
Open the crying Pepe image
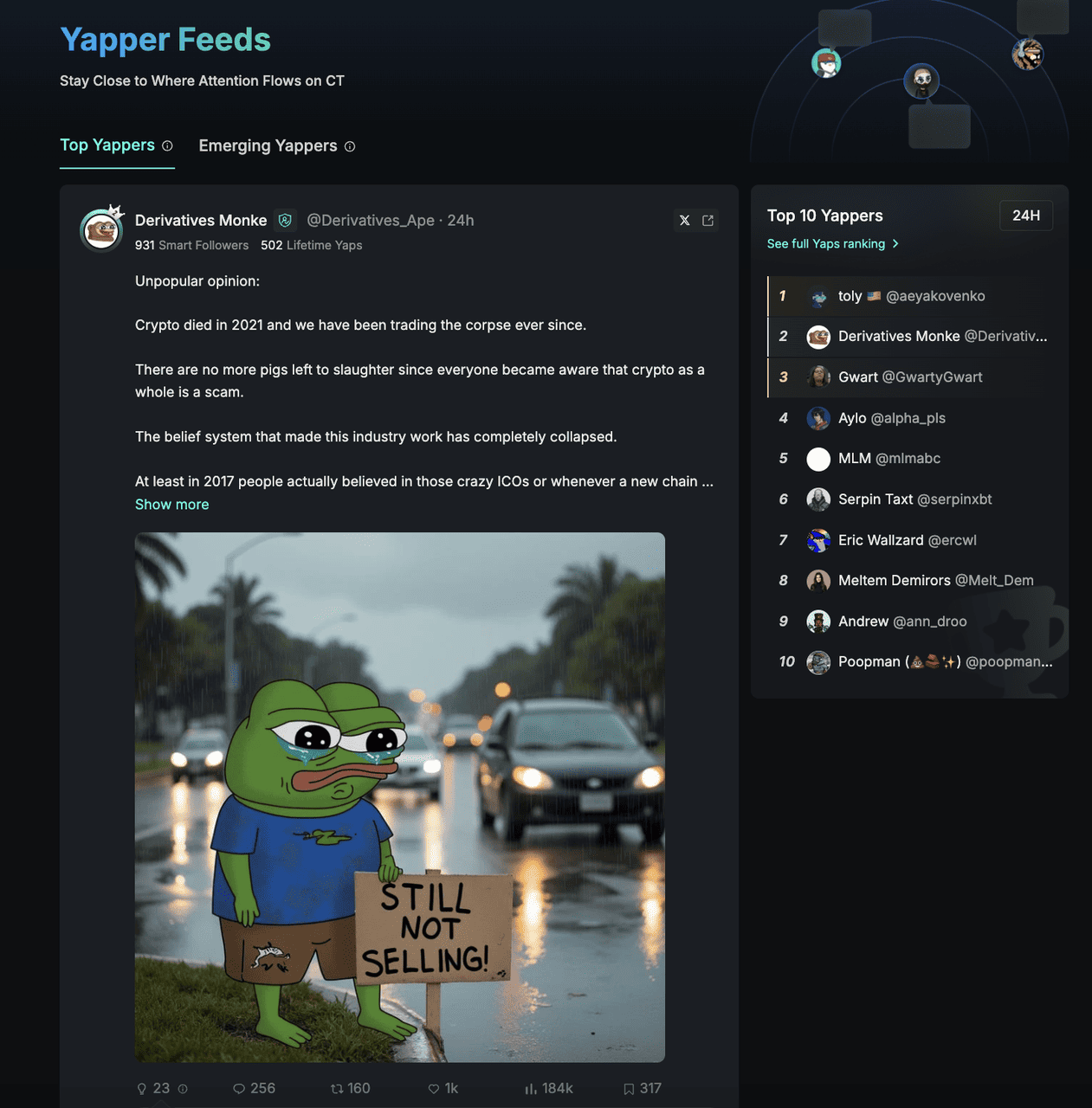[400, 797]
